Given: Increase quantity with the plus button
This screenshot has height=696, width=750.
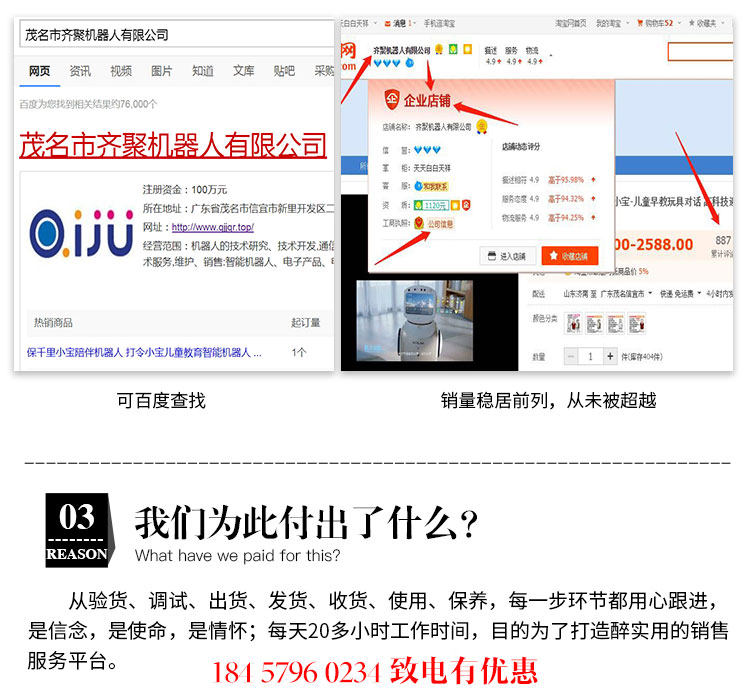Looking at the screenshot, I should tap(610, 356).
